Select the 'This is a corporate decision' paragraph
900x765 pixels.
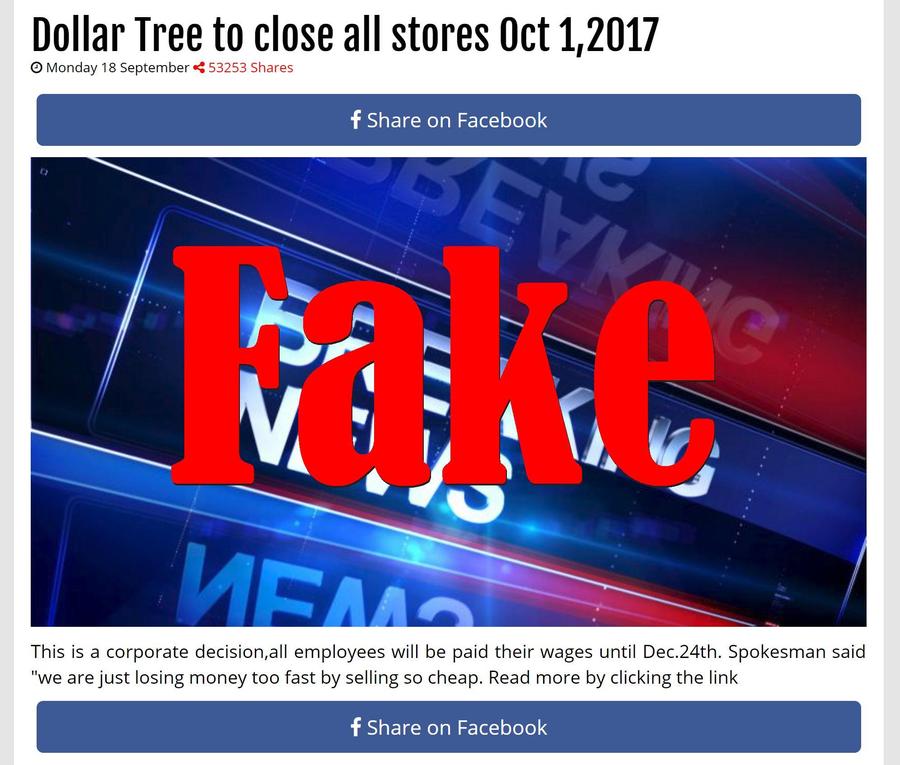(448, 665)
